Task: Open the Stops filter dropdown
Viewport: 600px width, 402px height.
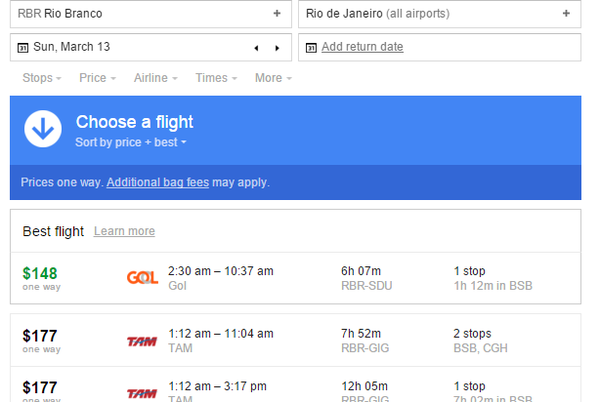Action: [x=41, y=78]
